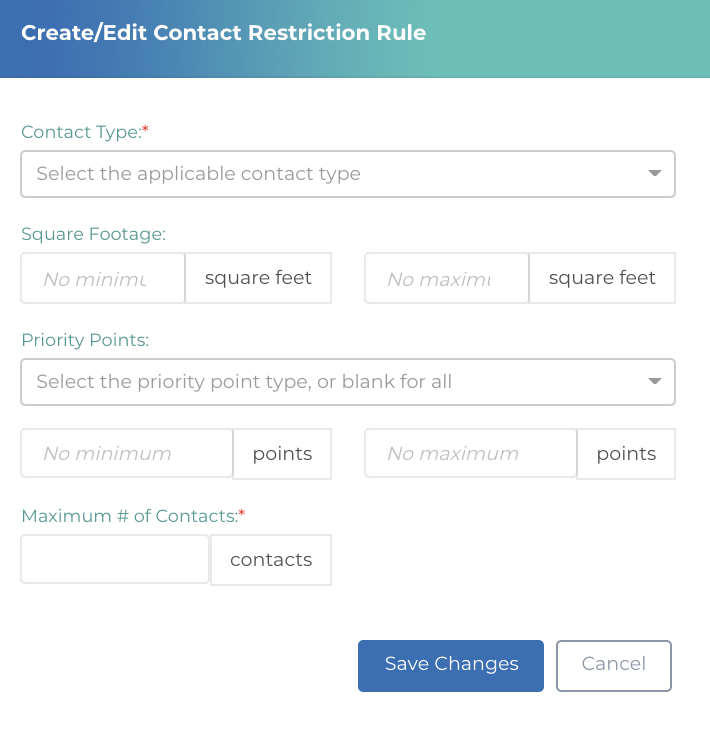This screenshot has height=742, width=710.
Task: Cancel the contact restriction rule dialog
Action: point(614,665)
